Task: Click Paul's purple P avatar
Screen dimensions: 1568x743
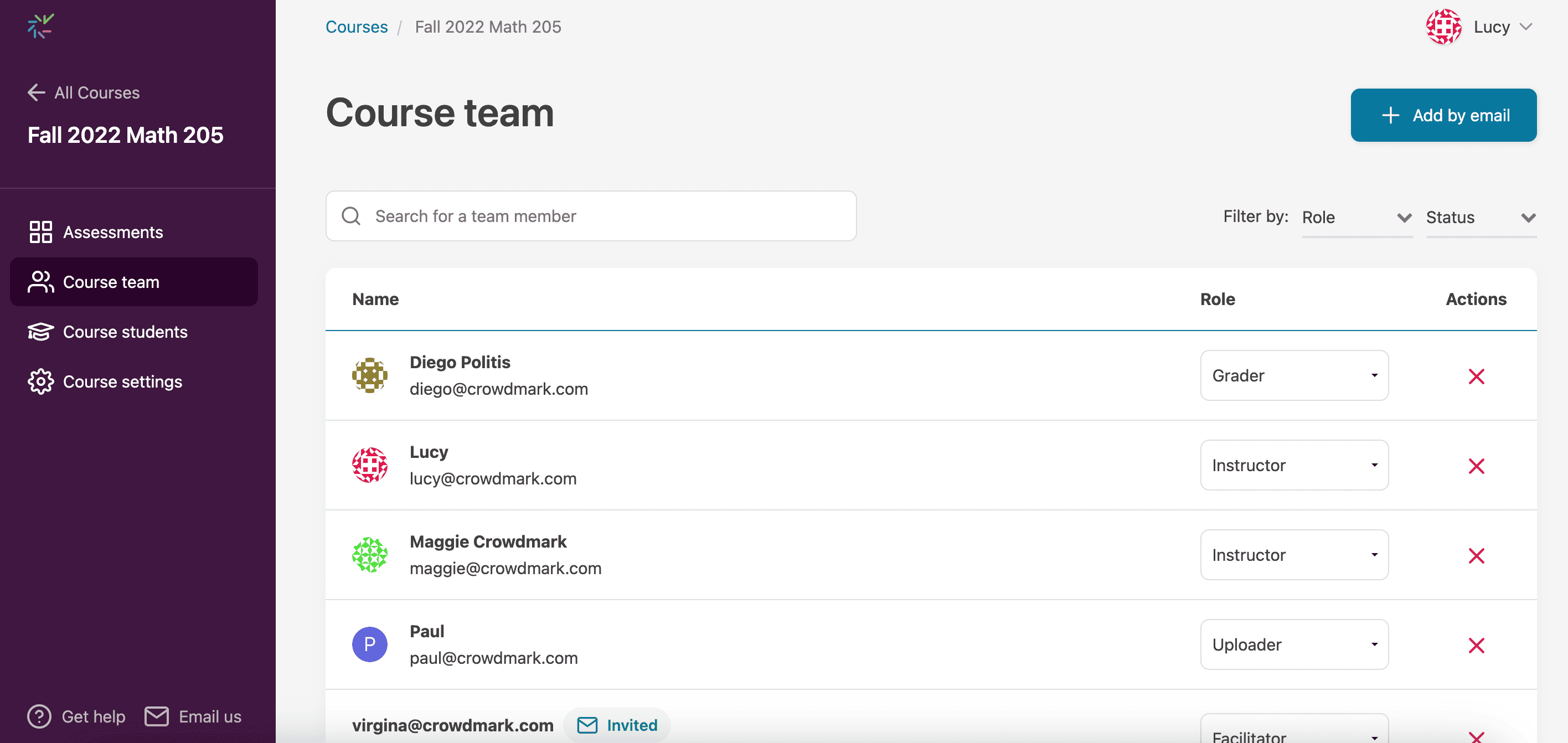Action: click(x=369, y=644)
